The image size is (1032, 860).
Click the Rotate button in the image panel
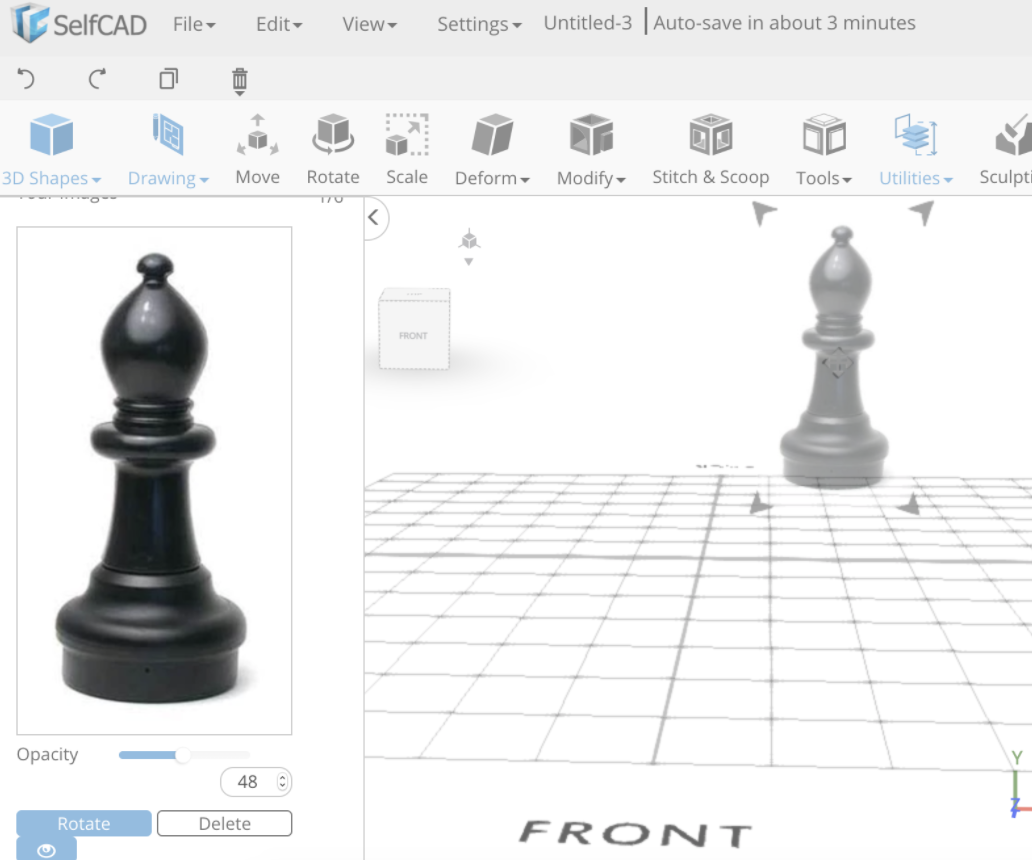pos(83,823)
